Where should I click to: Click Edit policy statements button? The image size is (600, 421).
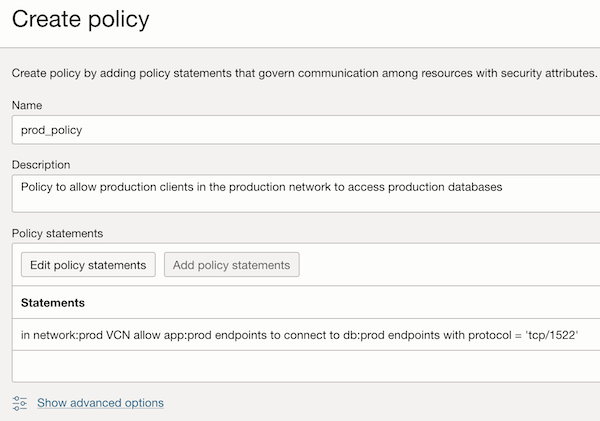coord(88,265)
